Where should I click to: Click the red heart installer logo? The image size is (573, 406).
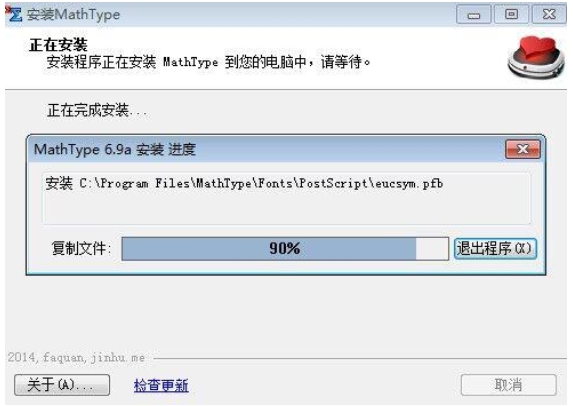click(536, 57)
